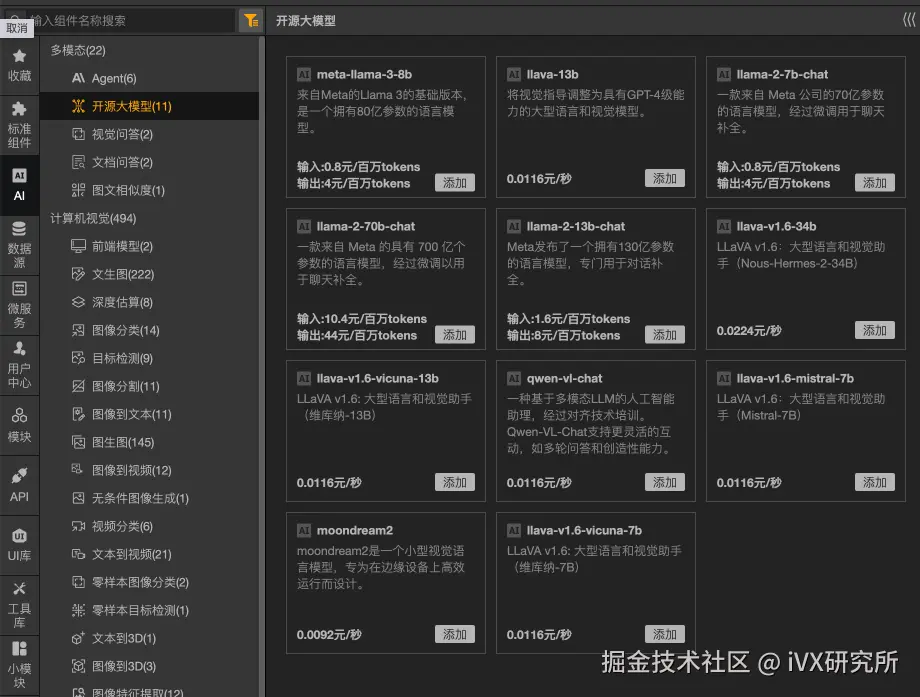Add the llava-v1.6-mistral-7b model
Screen dimensions: 920x697
[875, 482]
